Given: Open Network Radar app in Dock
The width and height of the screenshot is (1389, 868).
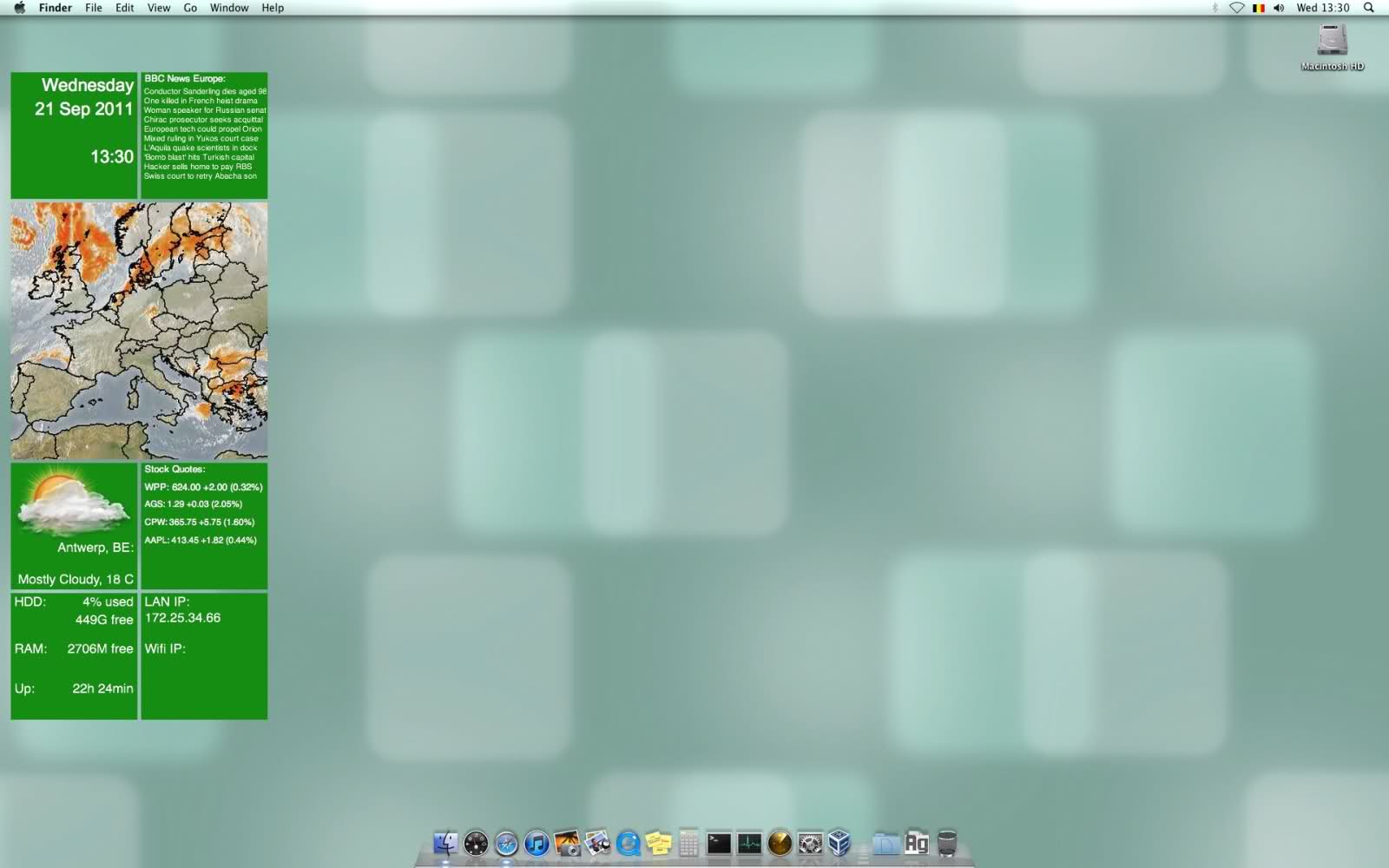Looking at the screenshot, I should pyautogui.click(x=780, y=842).
